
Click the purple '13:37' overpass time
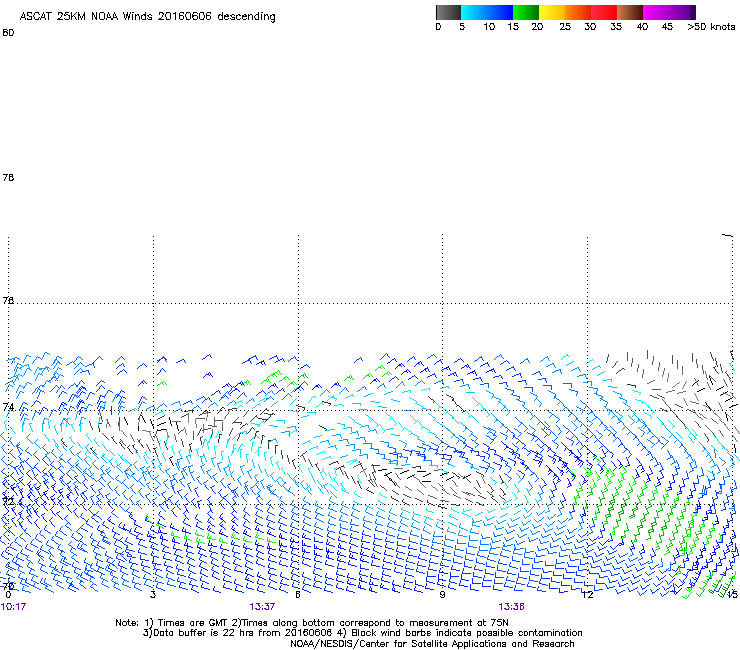(262, 607)
